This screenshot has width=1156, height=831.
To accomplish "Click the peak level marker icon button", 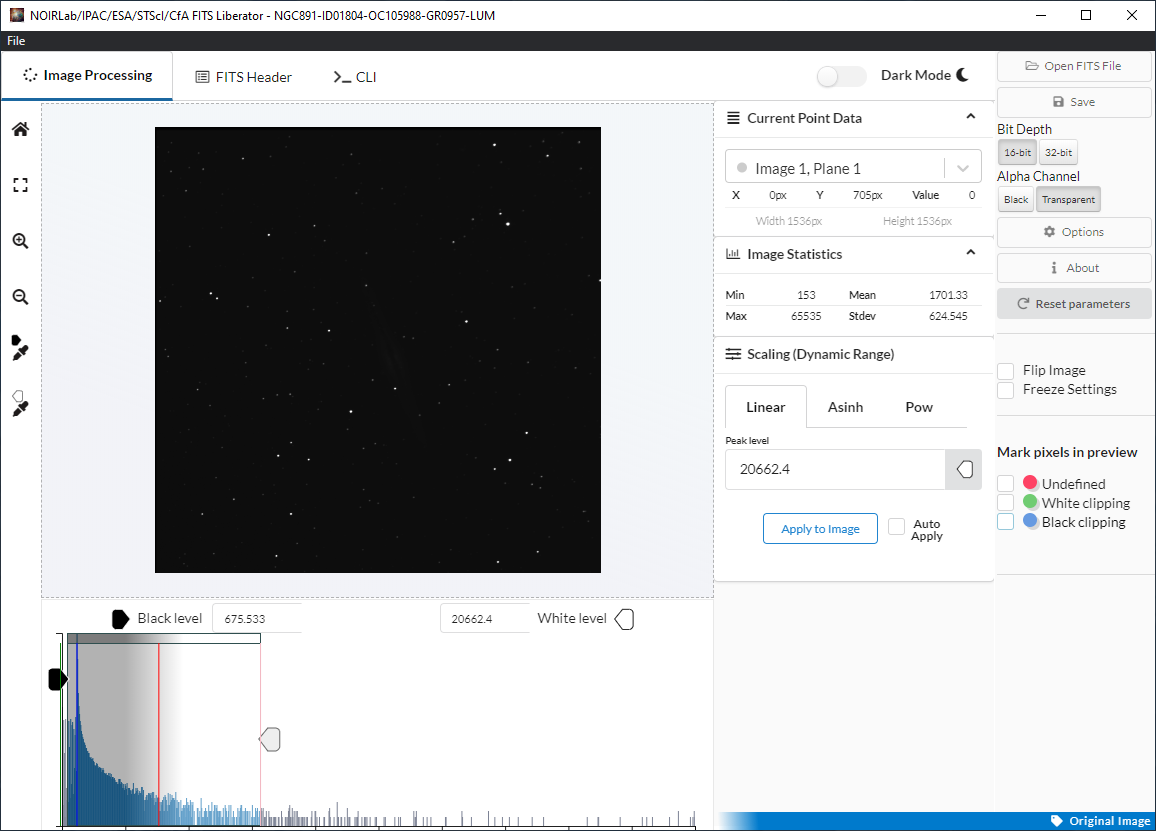I will click(964, 469).
